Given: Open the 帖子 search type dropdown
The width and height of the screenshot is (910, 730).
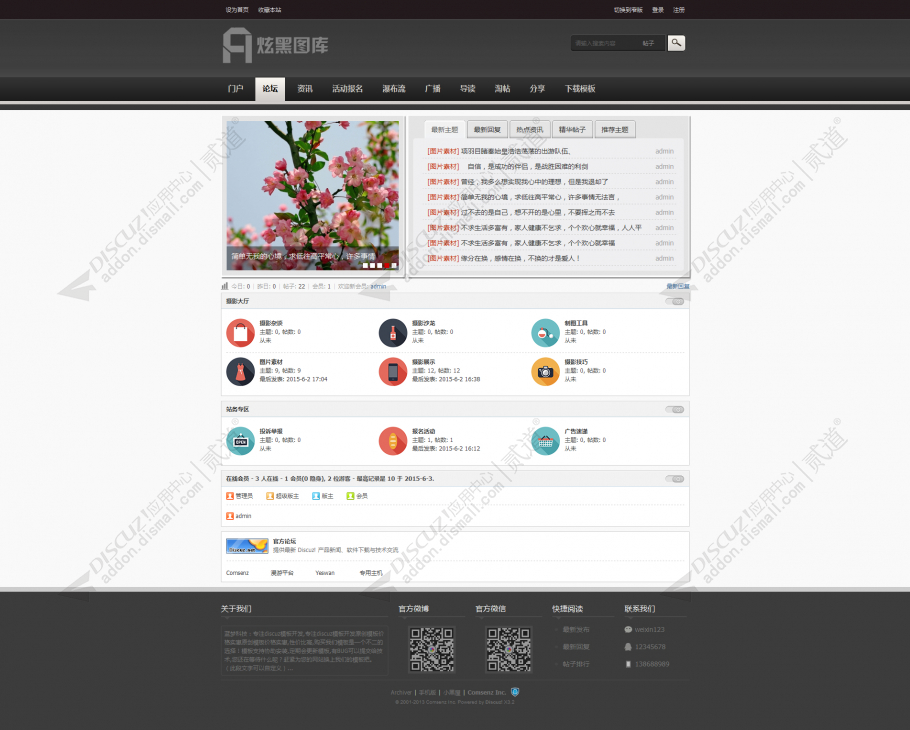Looking at the screenshot, I should (x=649, y=43).
